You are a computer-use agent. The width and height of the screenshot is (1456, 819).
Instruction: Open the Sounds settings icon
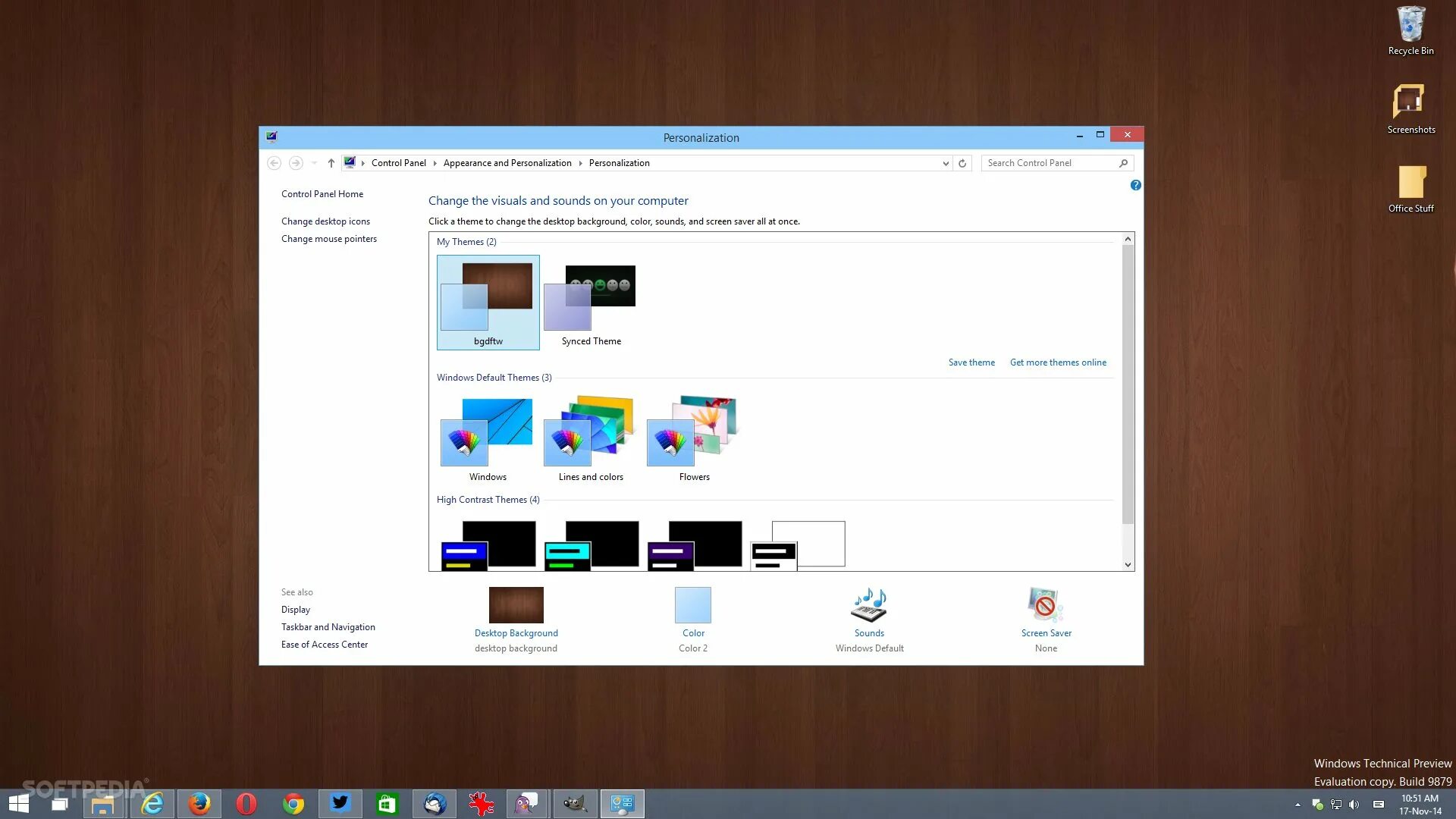[x=869, y=604]
